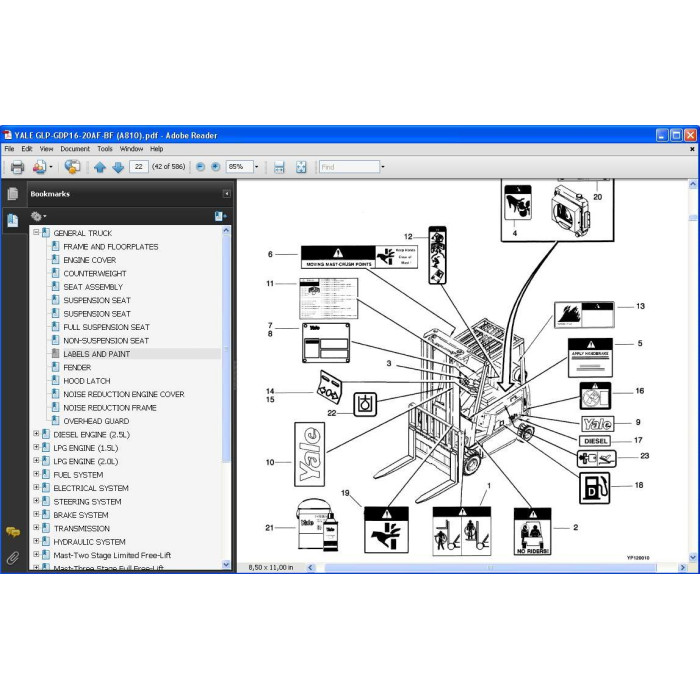Open the Document menu
This screenshot has height=700, width=700.
pyautogui.click(x=75, y=149)
